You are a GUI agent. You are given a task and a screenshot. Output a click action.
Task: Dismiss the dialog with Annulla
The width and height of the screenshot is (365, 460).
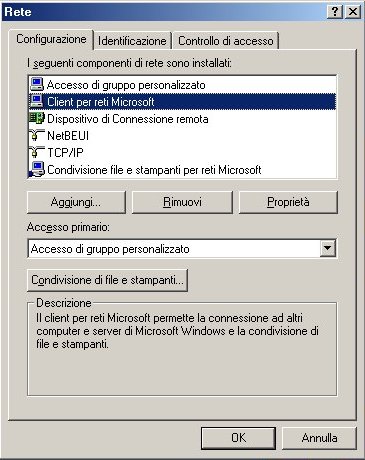[319, 438]
